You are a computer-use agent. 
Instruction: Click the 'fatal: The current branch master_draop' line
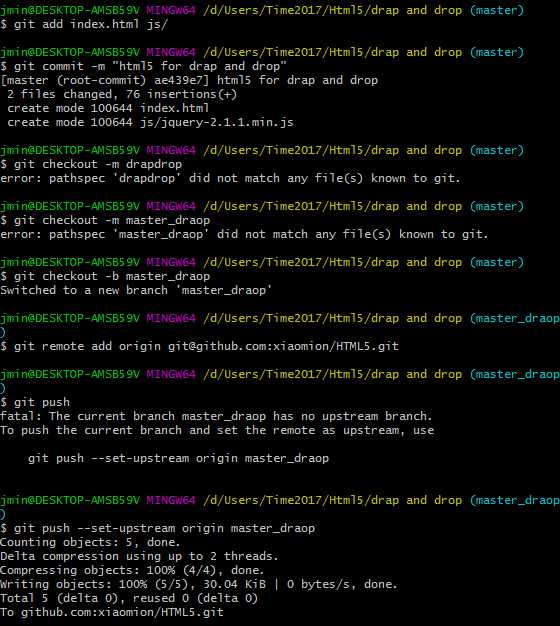pyautogui.click(x=216, y=416)
